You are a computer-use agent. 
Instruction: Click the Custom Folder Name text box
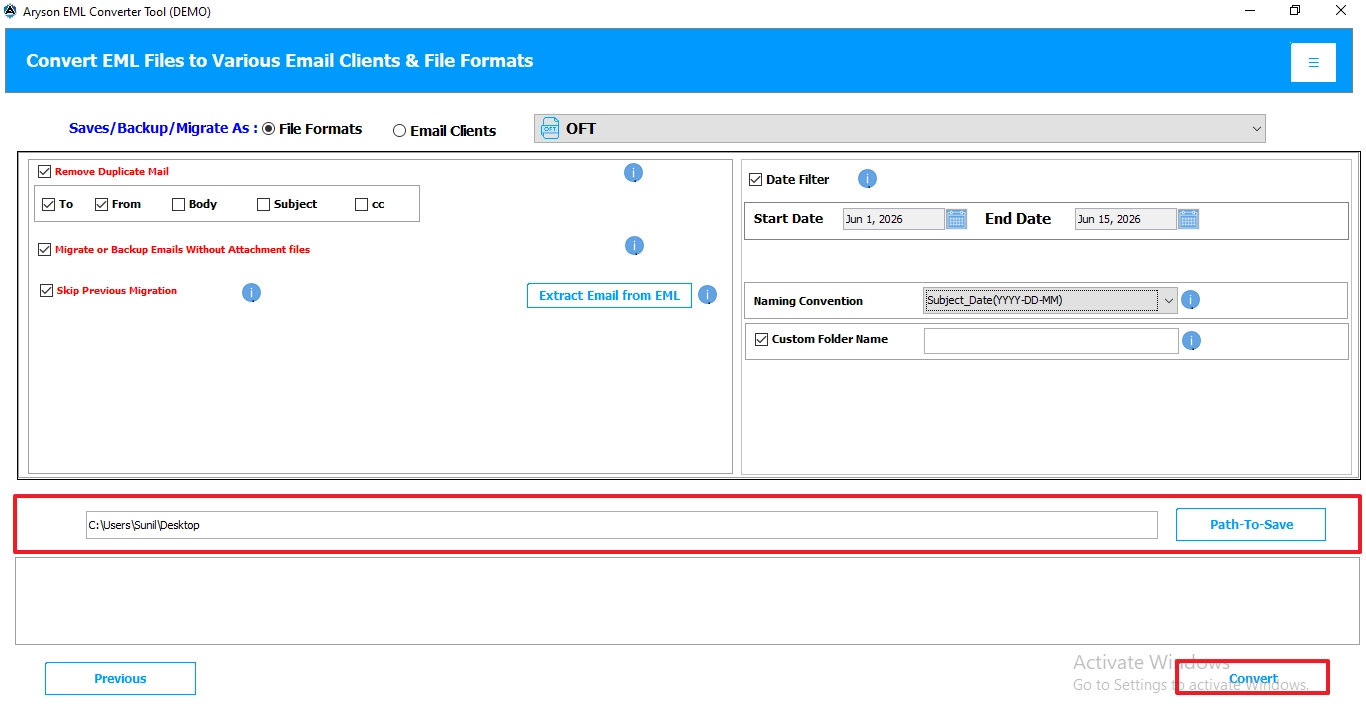pyautogui.click(x=1051, y=341)
